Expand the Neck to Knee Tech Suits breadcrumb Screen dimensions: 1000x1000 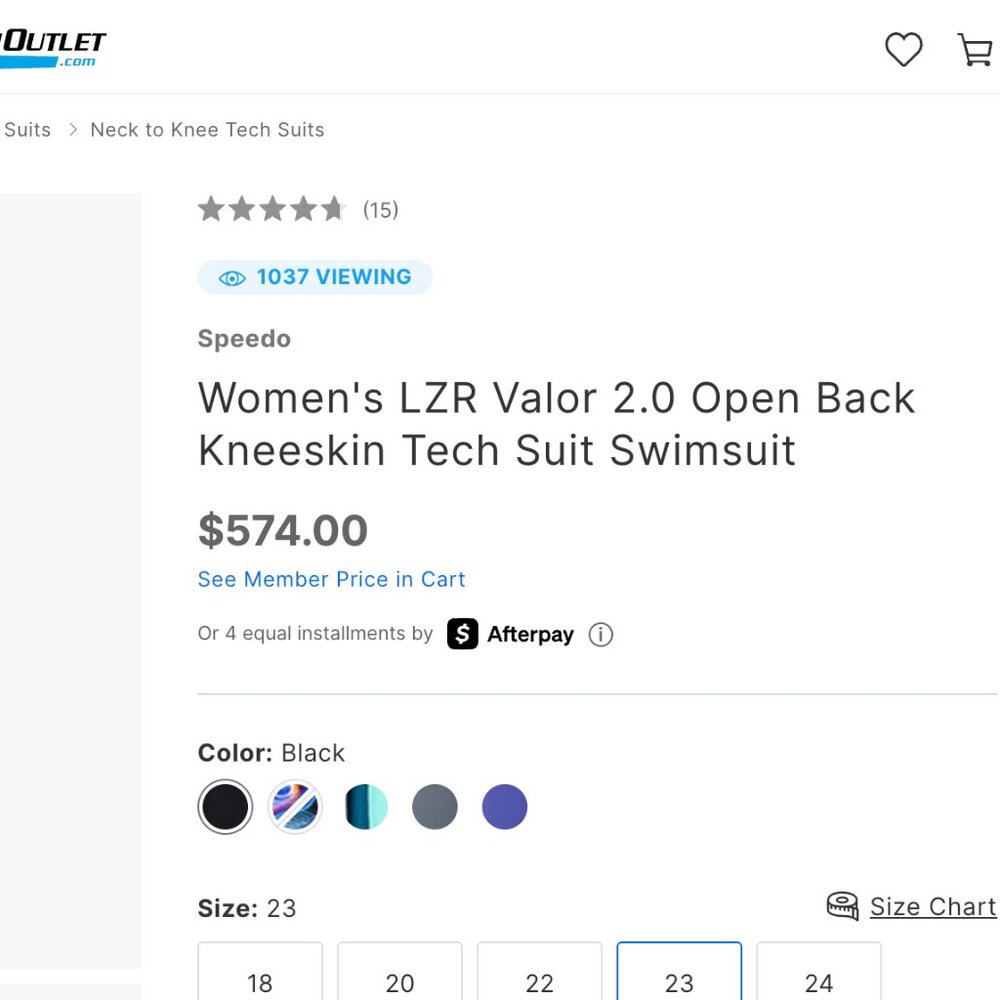[207, 129]
